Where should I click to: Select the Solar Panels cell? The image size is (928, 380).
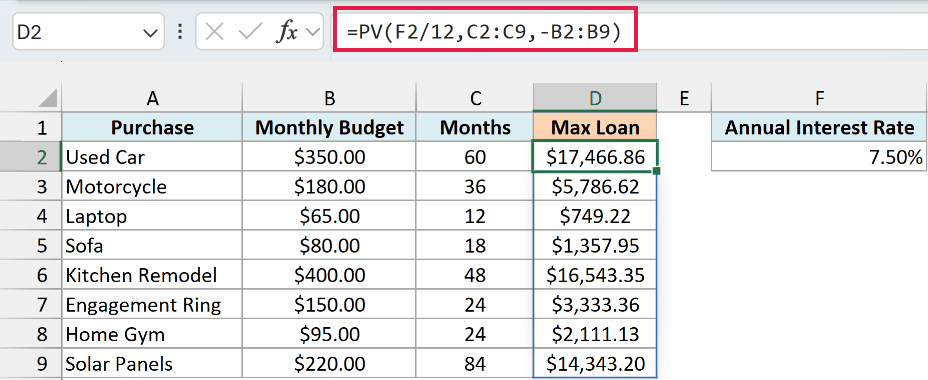(152, 363)
